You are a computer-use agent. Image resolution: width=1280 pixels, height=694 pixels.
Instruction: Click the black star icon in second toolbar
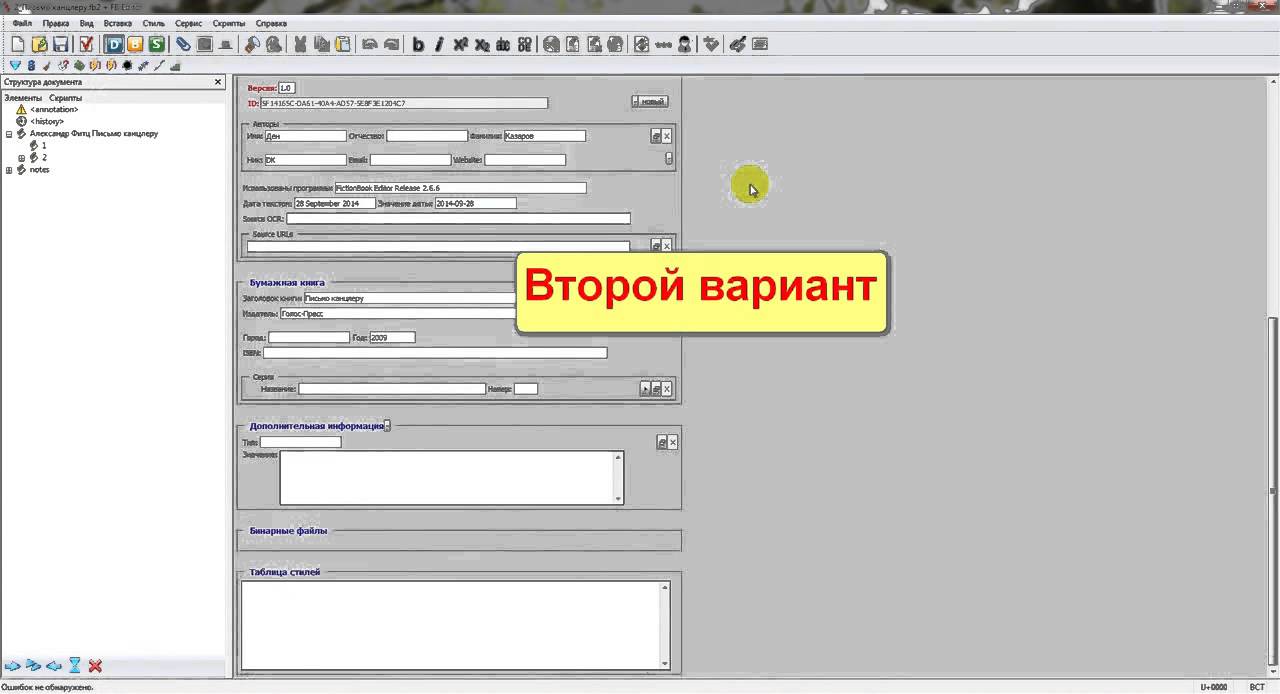(127, 66)
